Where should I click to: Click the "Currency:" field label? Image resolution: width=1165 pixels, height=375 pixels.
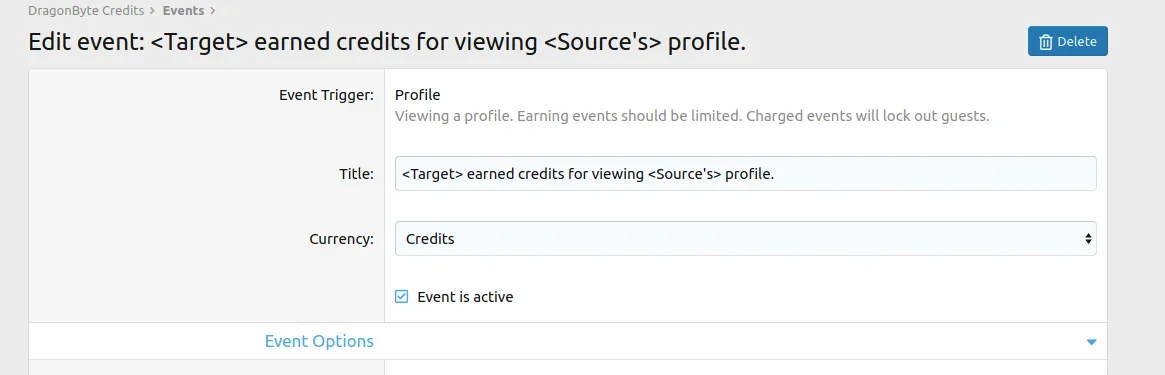coord(342,239)
